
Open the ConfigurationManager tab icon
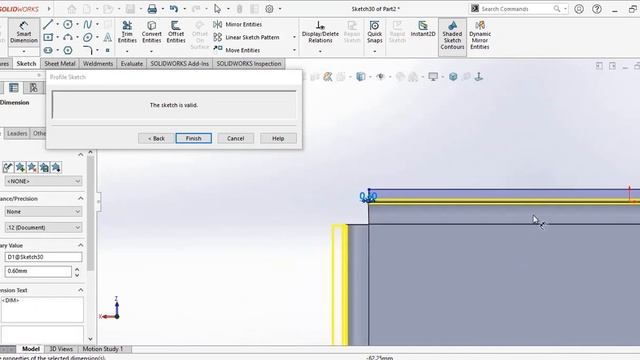click(x=33, y=88)
